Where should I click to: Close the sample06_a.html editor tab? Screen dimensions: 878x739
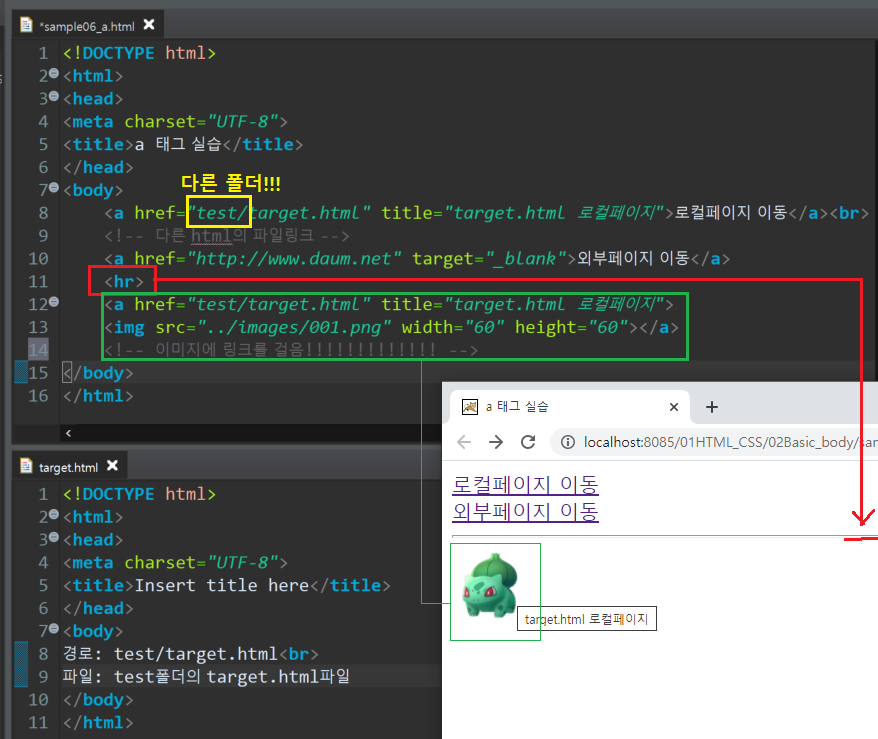click(149, 25)
